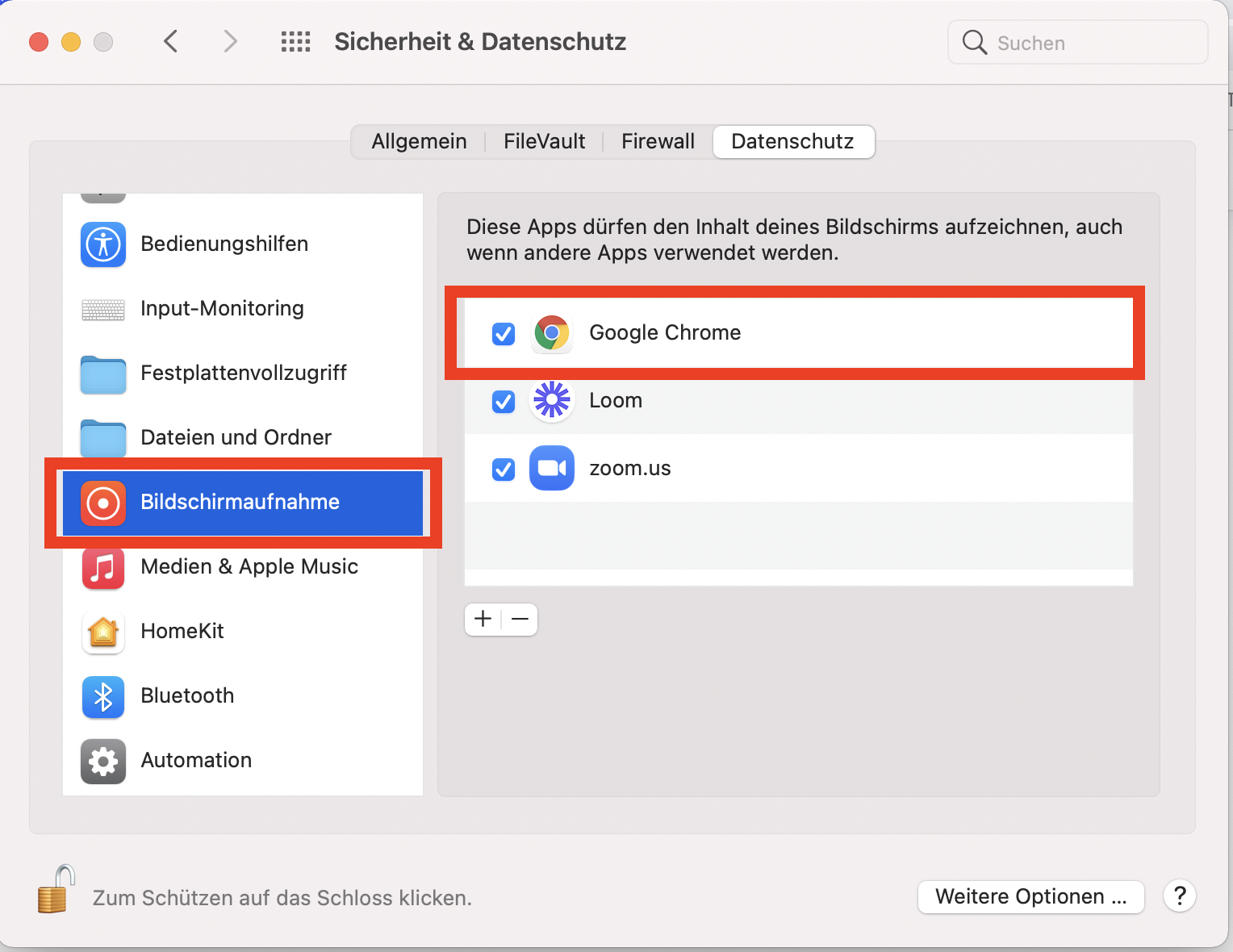Select Bluetooth entry label
Viewport: 1233px width, 952px height.
pyautogui.click(x=187, y=695)
